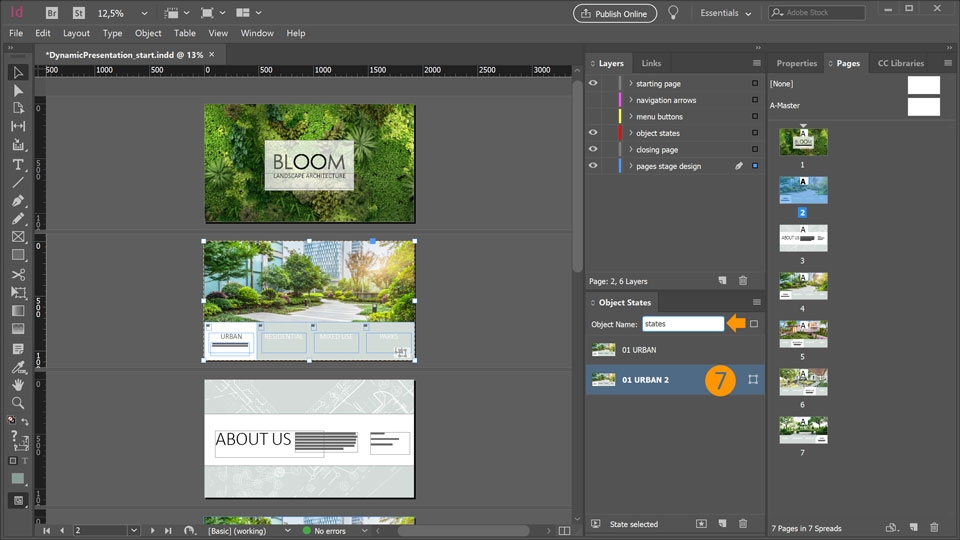Show the navigation arrows layer
960x540 pixels.
pos(593,100)
